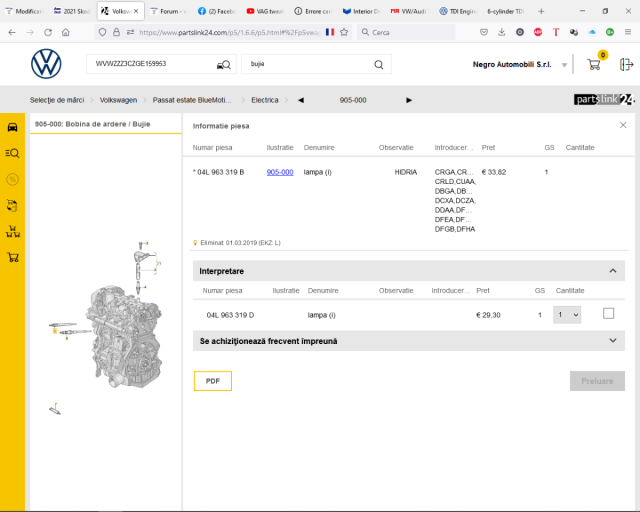Open the 905-000 illustration link

279,172
